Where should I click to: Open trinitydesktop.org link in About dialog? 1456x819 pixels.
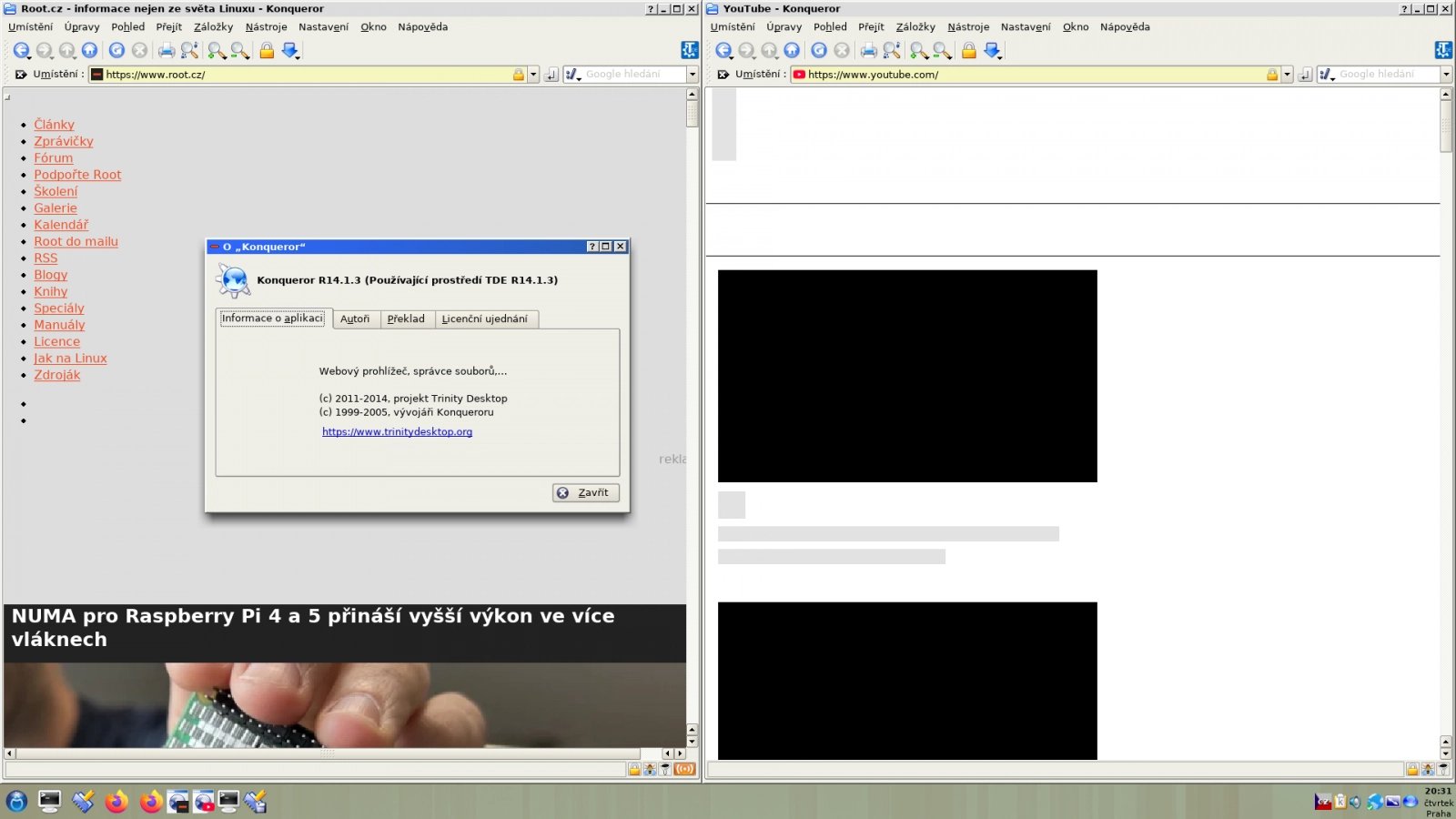pyautogui.click(x=397, y=432)
